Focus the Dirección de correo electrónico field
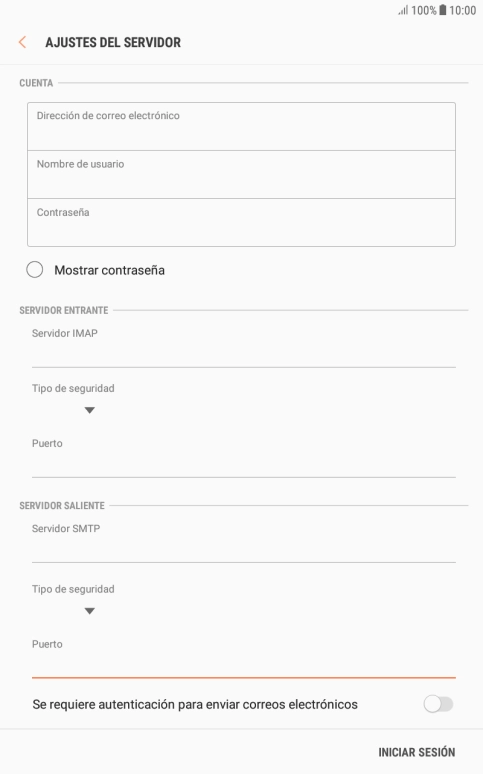483x774 pixels. click(x=241, y=126)
